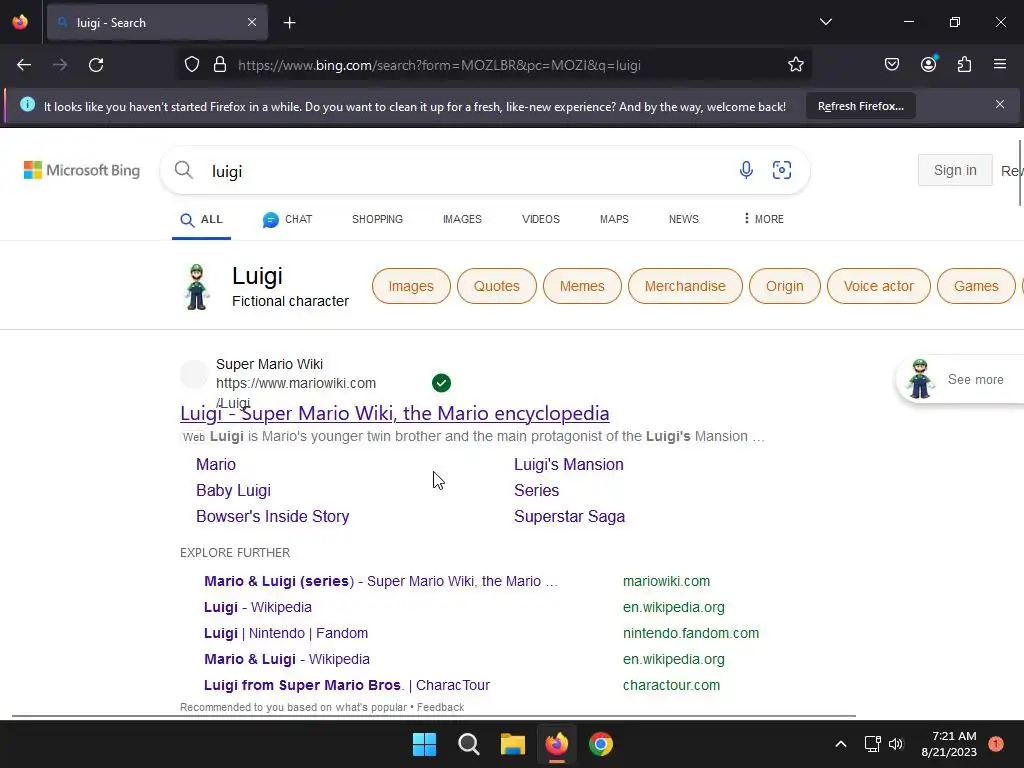Open the Series sublink

[x=536, y=490]
